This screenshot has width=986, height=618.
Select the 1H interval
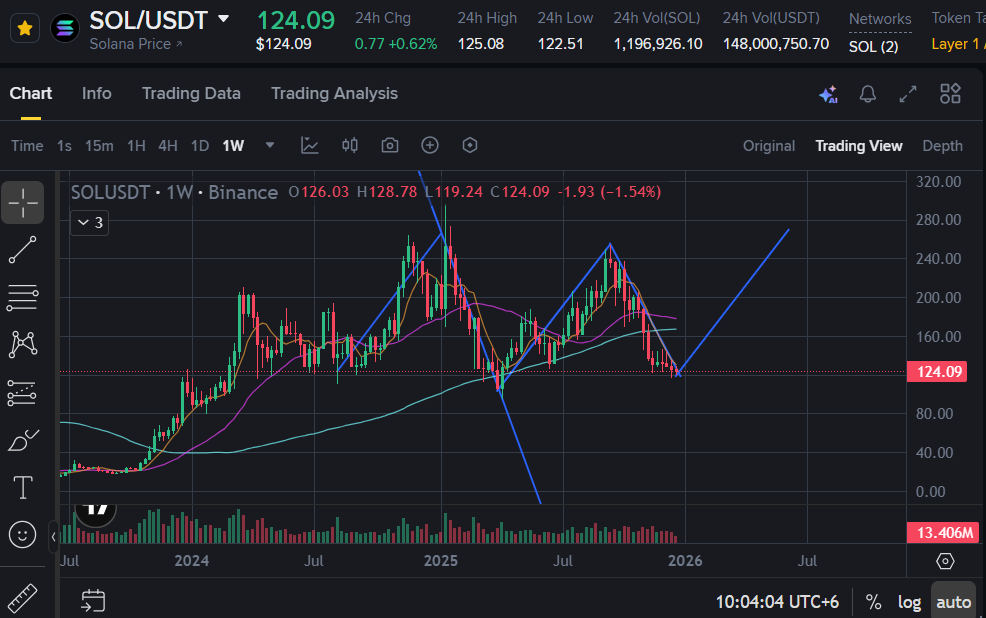point(136,146)
